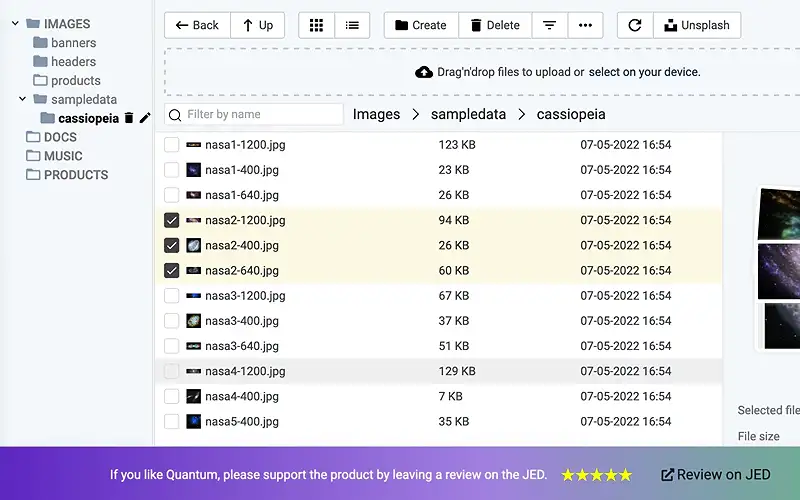
Task: Collapse the IMAGES tree node
Action: click(15, 23)
